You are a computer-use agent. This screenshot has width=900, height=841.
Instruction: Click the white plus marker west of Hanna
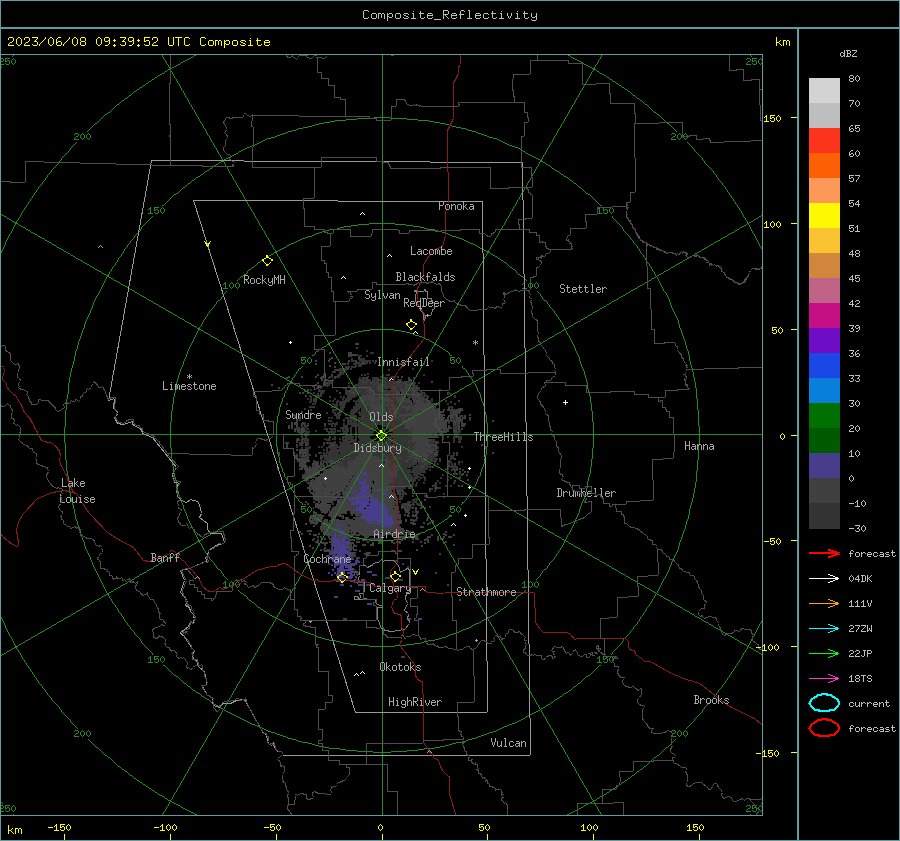tap(565, 402)
